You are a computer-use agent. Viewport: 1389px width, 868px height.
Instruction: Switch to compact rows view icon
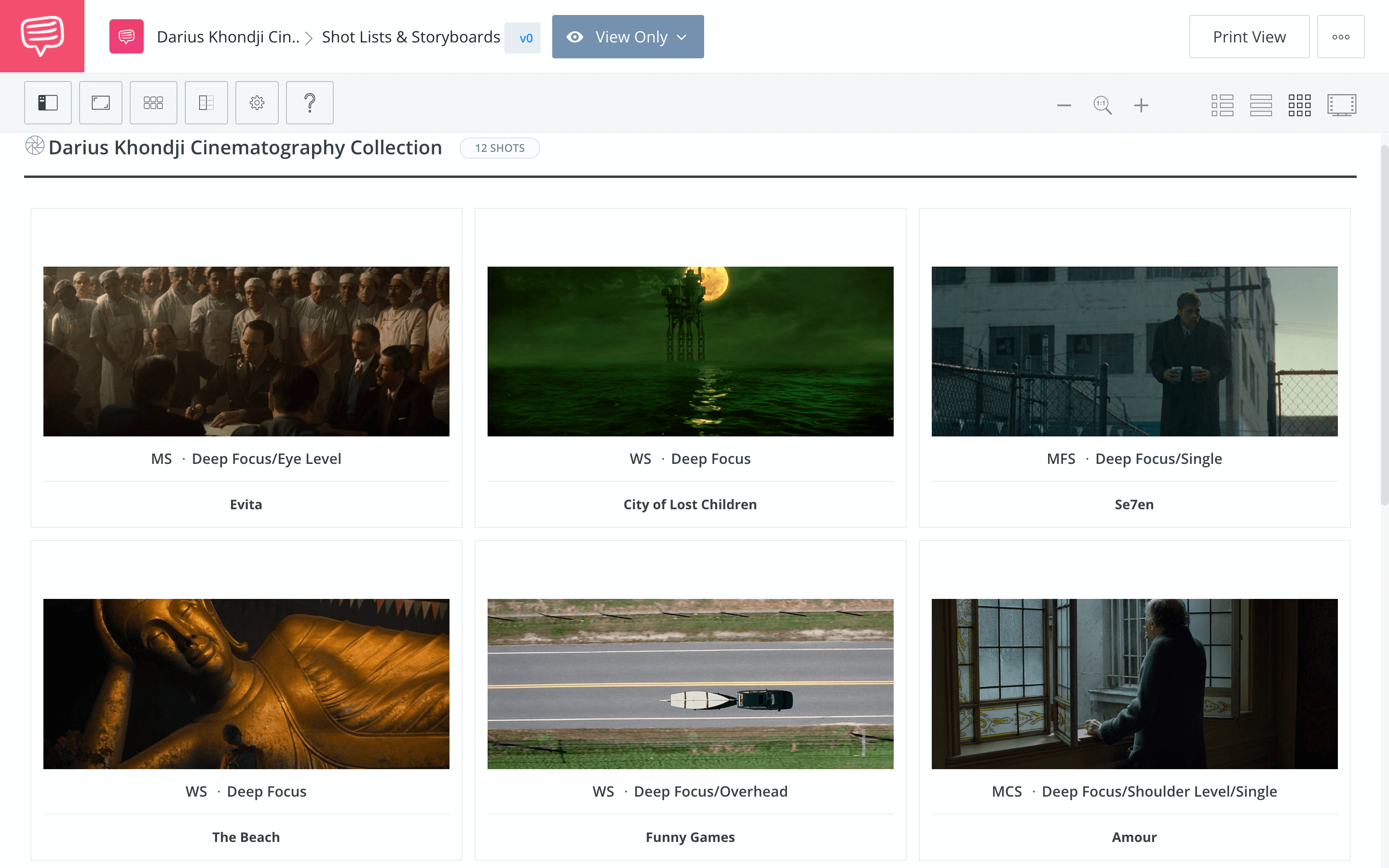(x=1261, y=106)
